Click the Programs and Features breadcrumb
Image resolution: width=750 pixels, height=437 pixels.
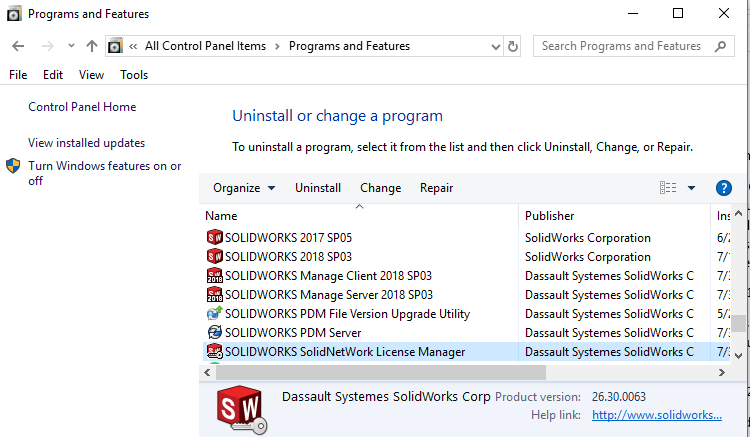(x=349, y=46)
